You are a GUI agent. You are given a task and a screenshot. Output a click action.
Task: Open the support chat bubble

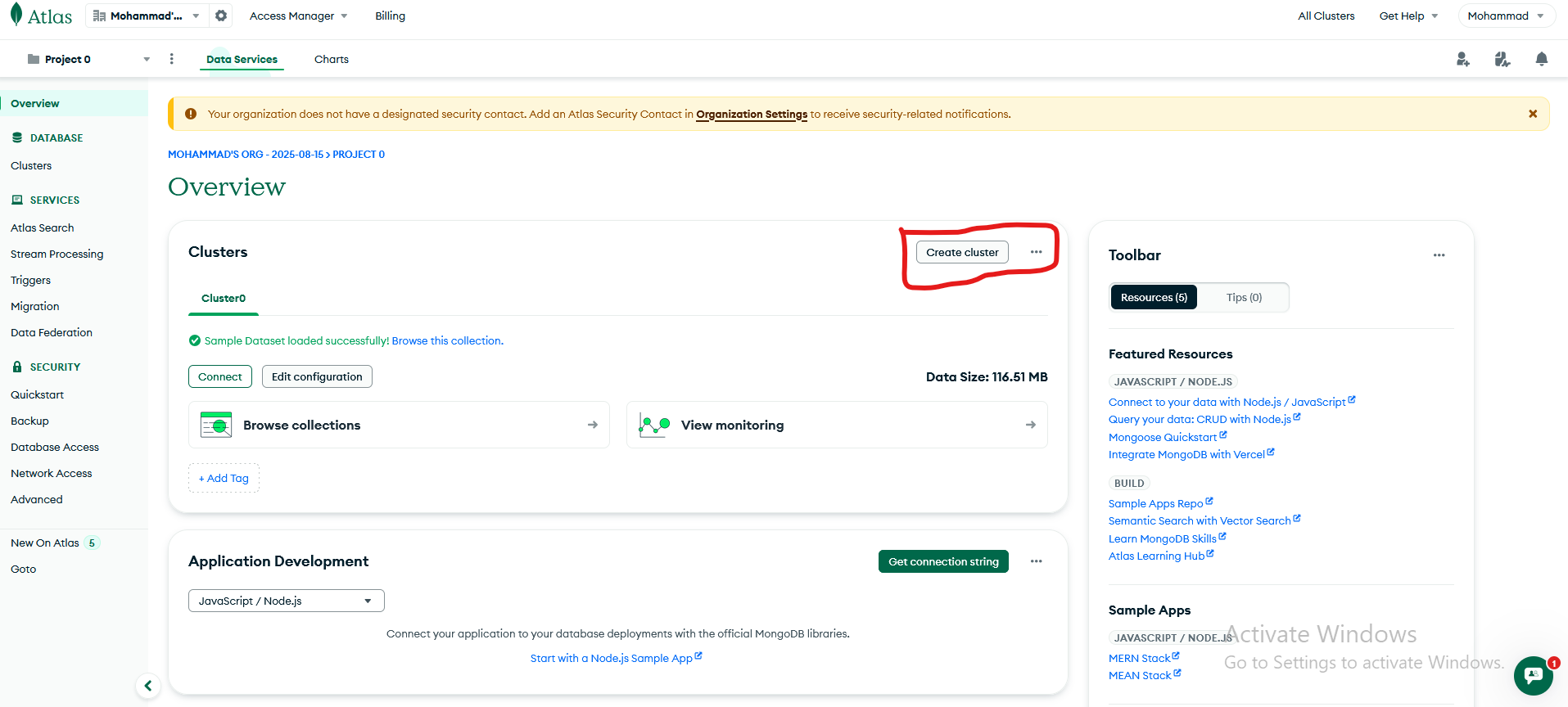click(x=1534, y=675)
